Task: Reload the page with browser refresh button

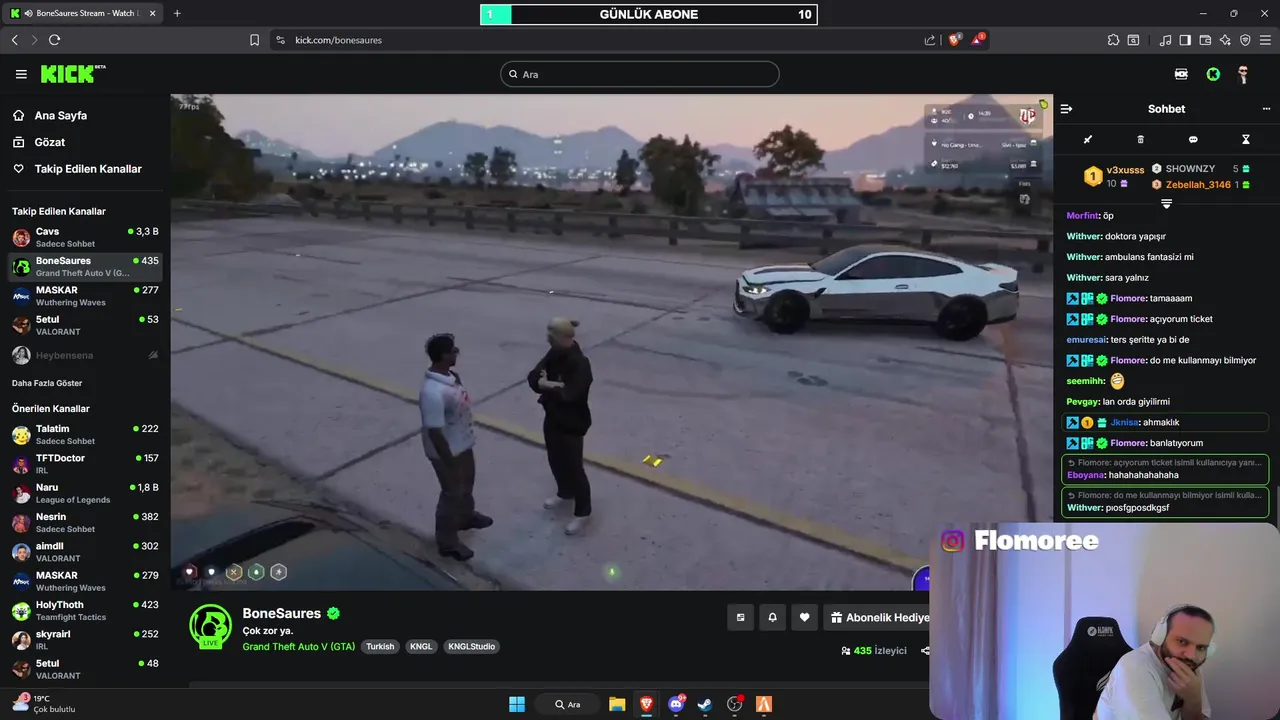Action: (55, 40)
